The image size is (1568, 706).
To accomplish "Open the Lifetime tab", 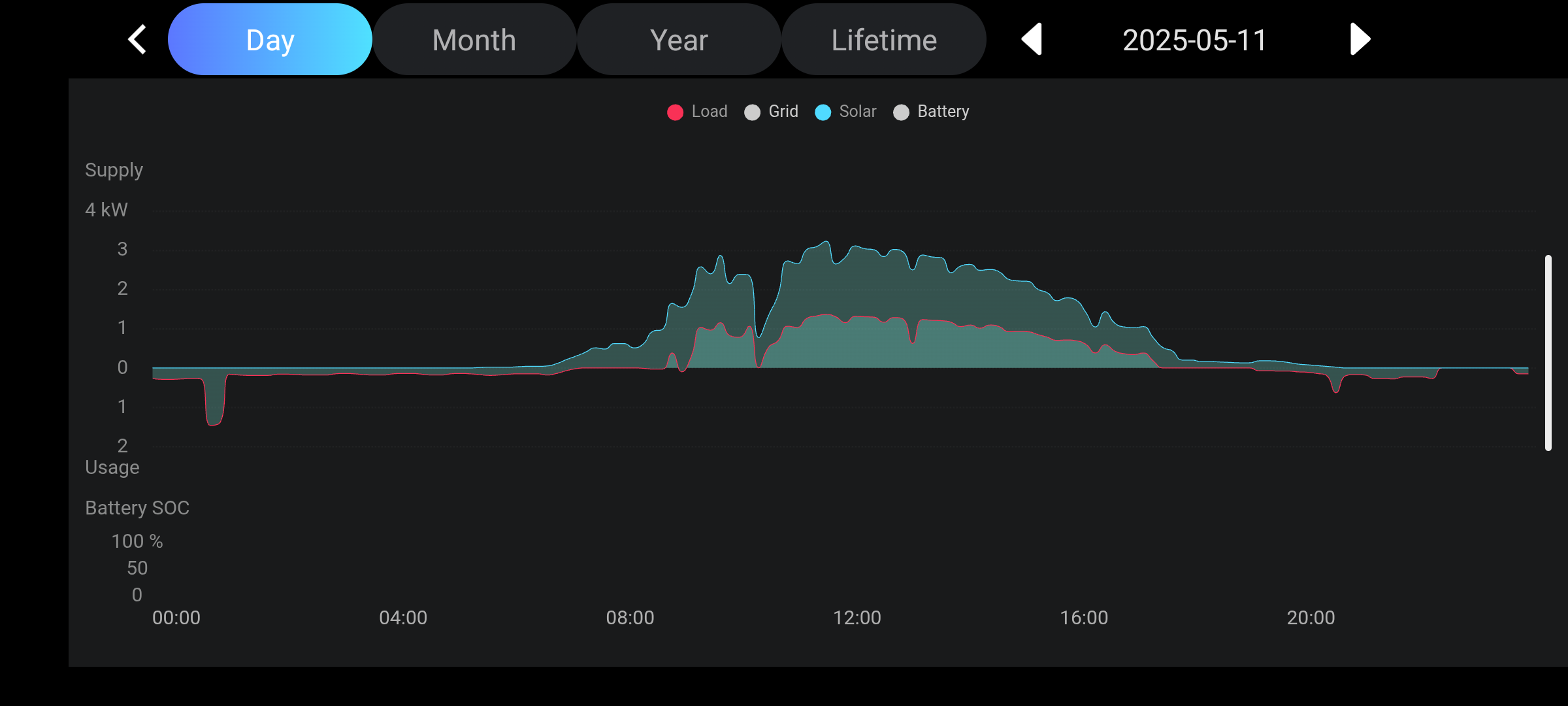I will point(884,40).
